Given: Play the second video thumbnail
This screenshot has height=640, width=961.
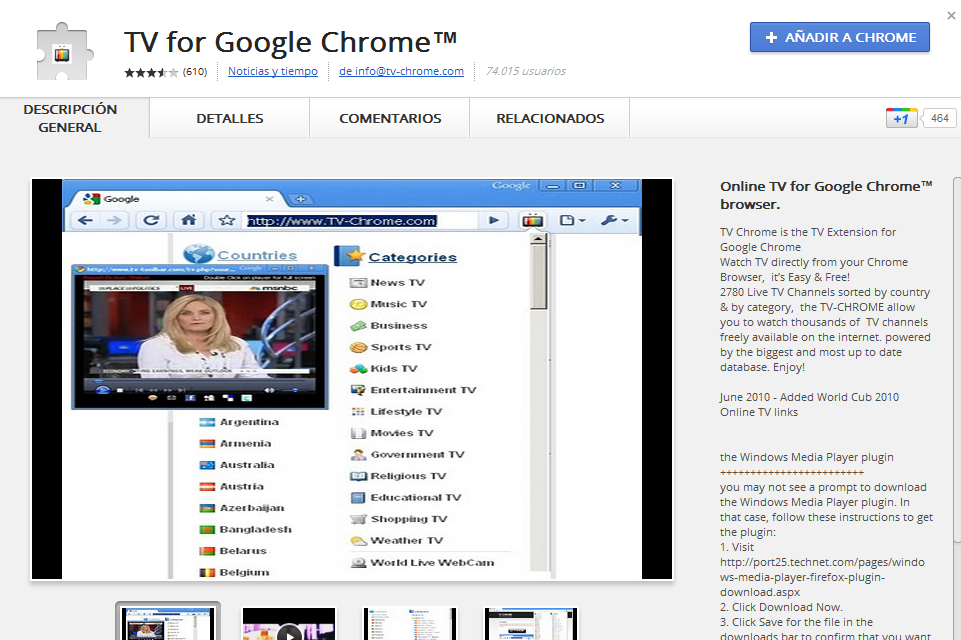Looking at the screenshot, I should (x=289, y=624).
